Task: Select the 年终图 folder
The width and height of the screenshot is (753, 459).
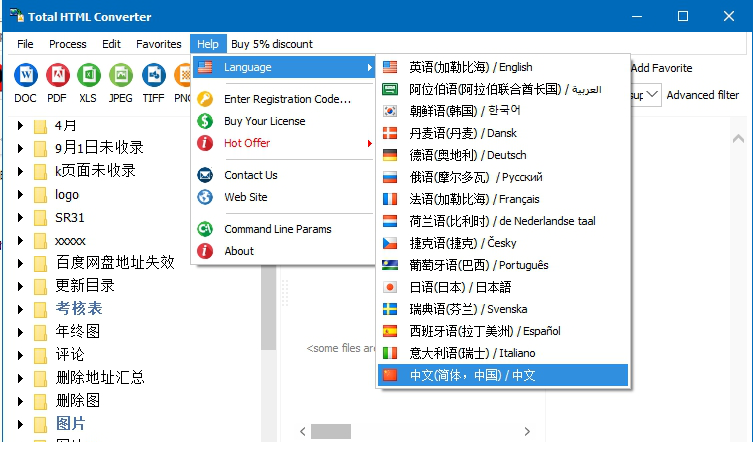Action: [77, 331]
